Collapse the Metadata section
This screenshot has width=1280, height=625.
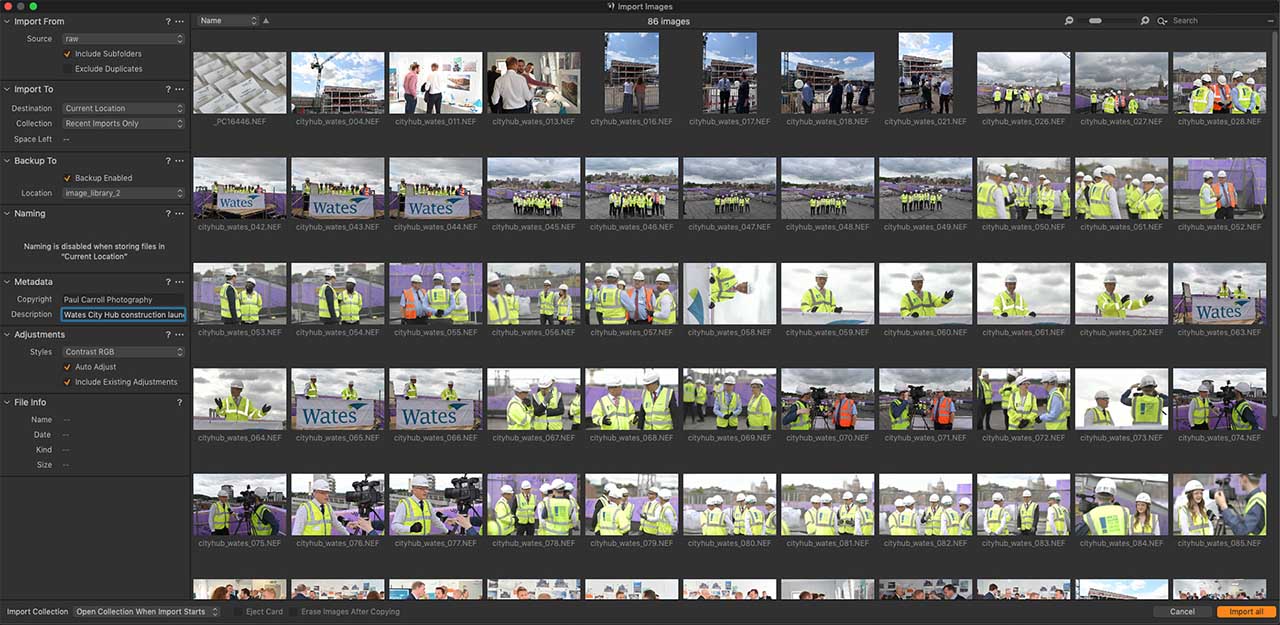tap(7, 282)
